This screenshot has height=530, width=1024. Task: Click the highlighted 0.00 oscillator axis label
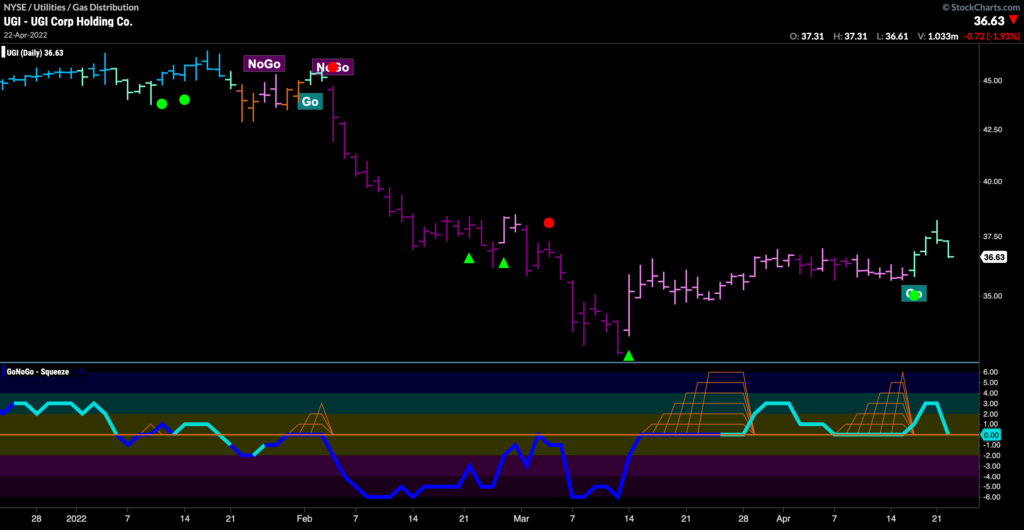[x=991, y=434]
